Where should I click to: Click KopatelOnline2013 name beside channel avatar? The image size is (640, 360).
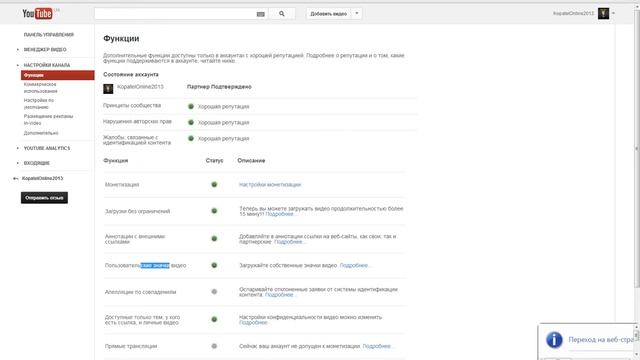click(140, 87)
